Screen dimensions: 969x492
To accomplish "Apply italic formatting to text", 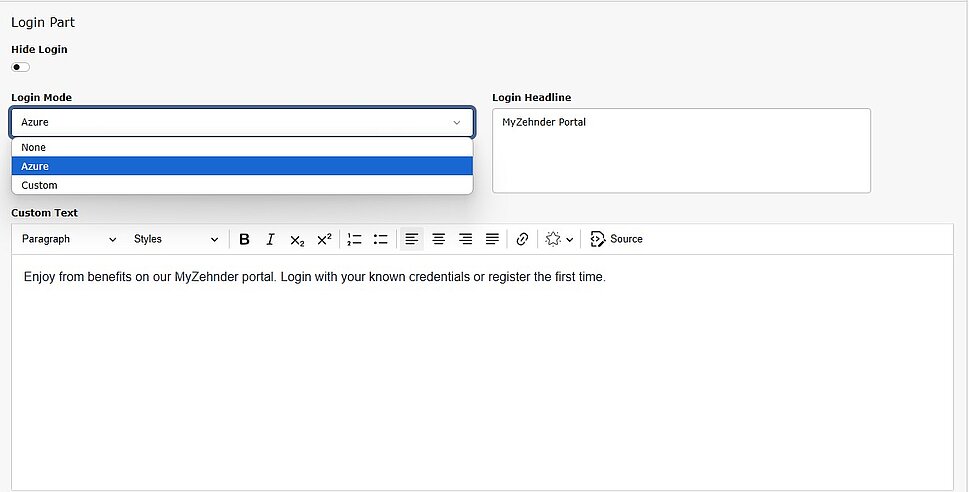I will [270, 240].
